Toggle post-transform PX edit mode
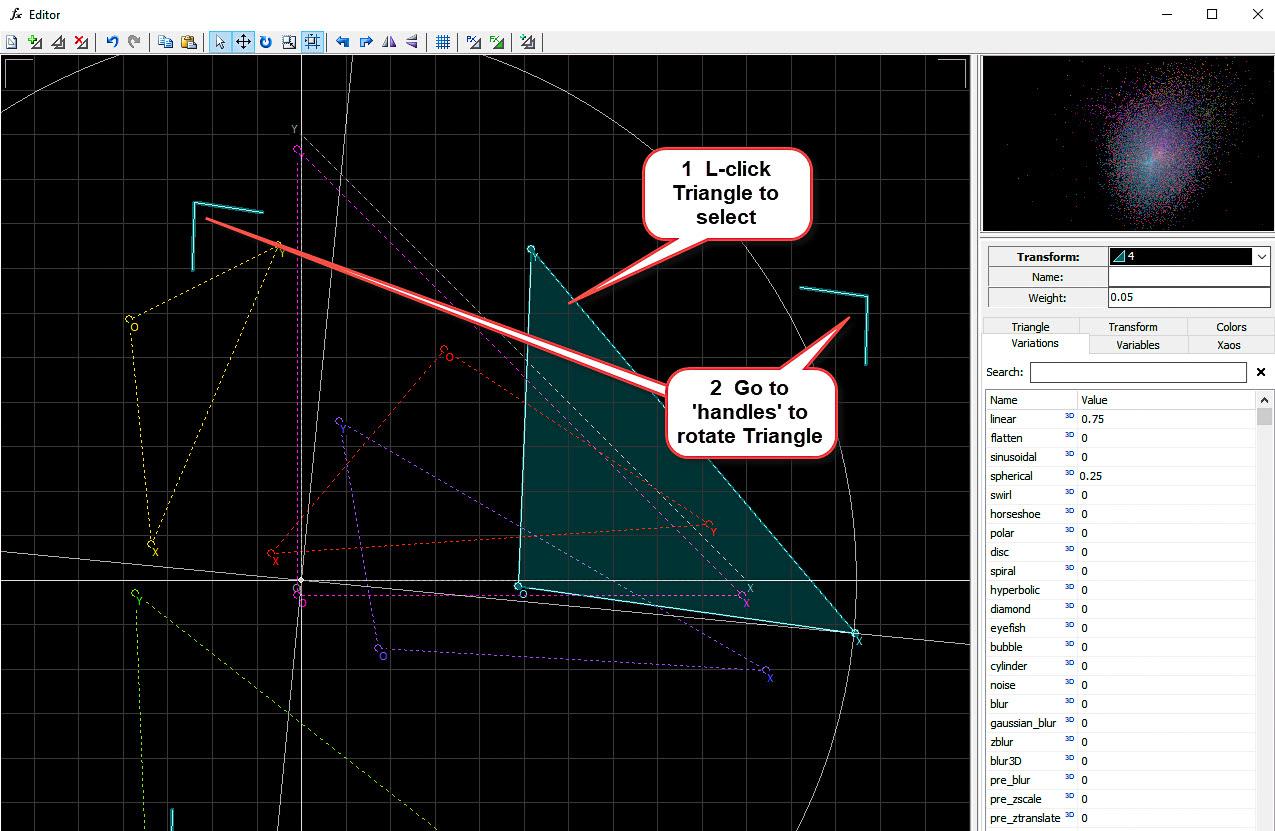Image resolution: width=1275 pixels, height=831 pixels. [474, 42]
